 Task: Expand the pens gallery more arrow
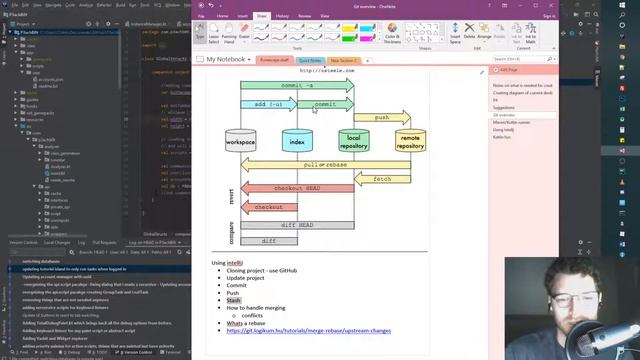380,40
